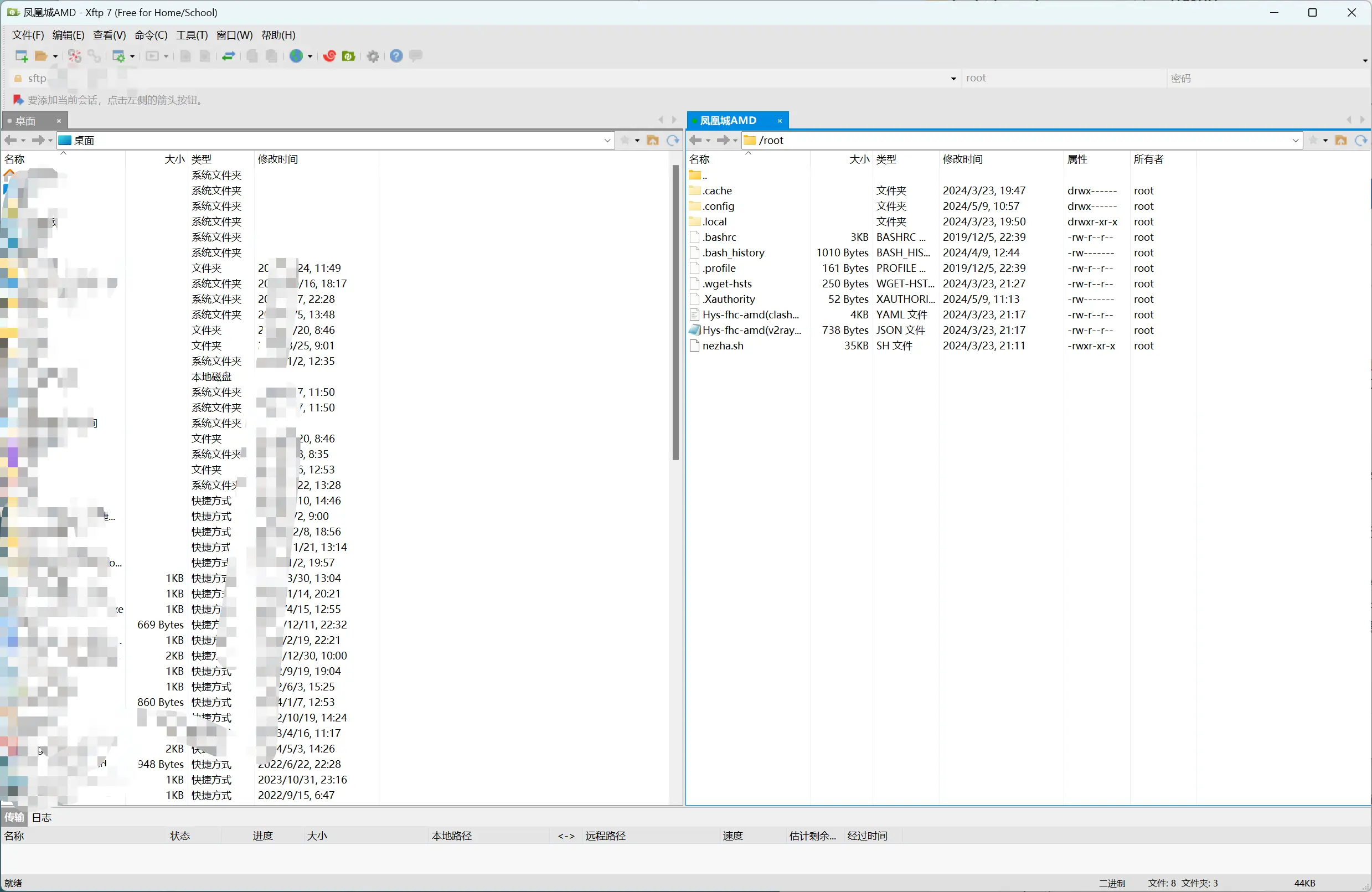
Task: Open the 工具(T) menu
Action: coord(192,35)
